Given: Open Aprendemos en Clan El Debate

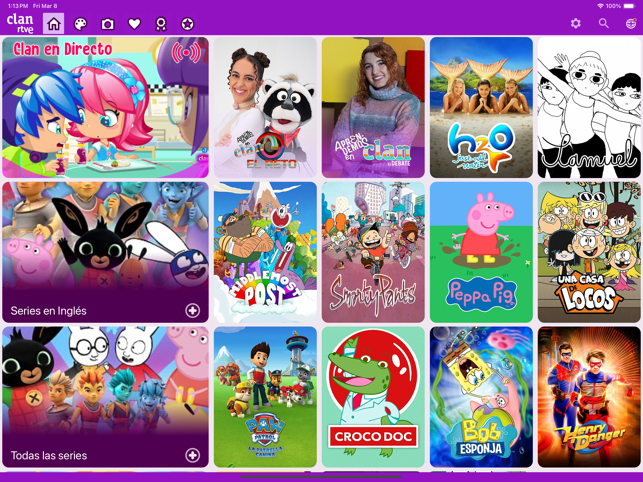Looking at the screenshot, I should pyautogui.click(x=373, y=107).
